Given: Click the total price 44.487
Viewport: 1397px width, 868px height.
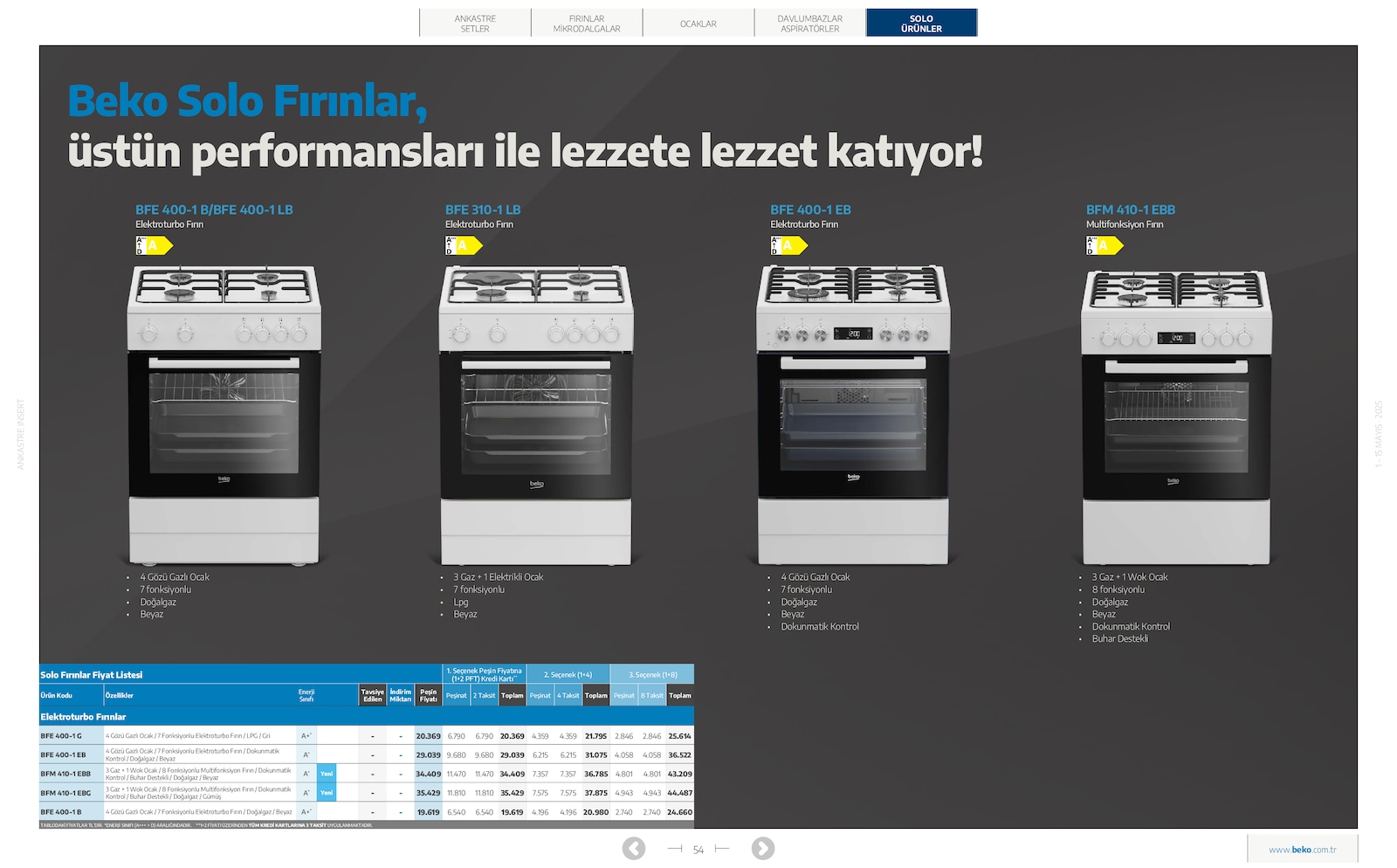Looking at the screenshot, I should click(680, 793).
